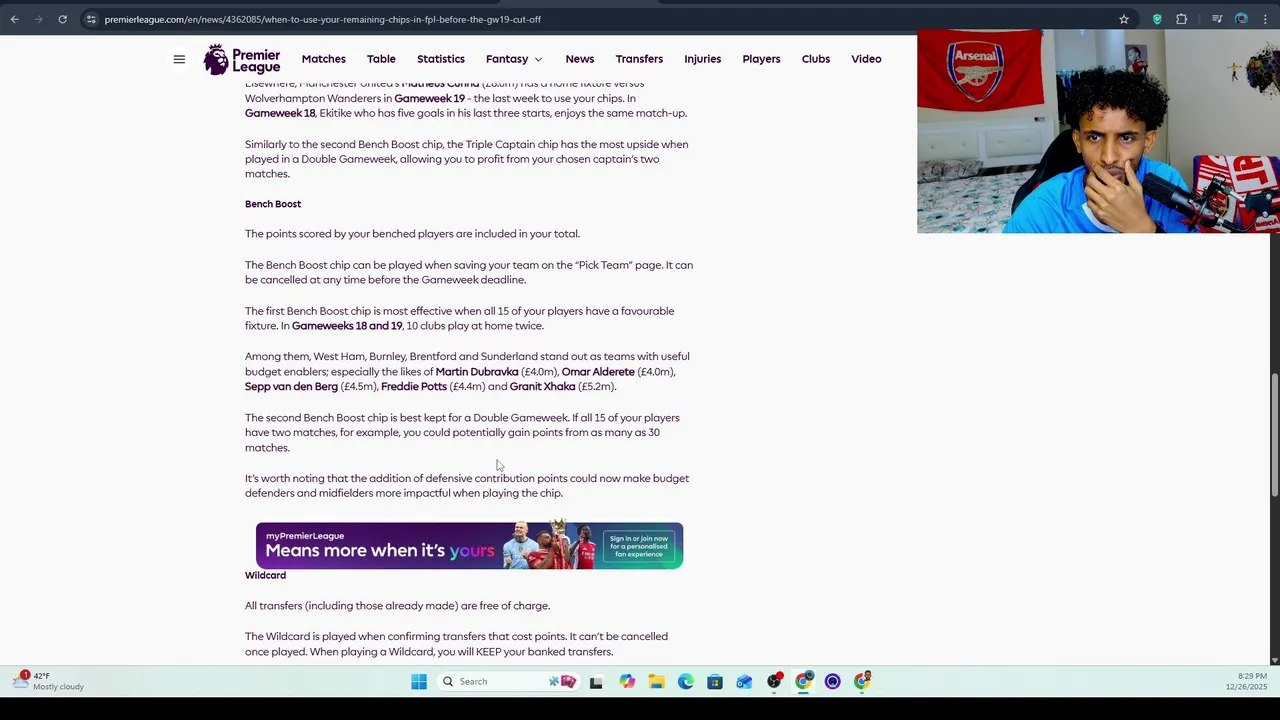Open Microsoft Edge from the taskbar
1280x720 pixels.
685,682
